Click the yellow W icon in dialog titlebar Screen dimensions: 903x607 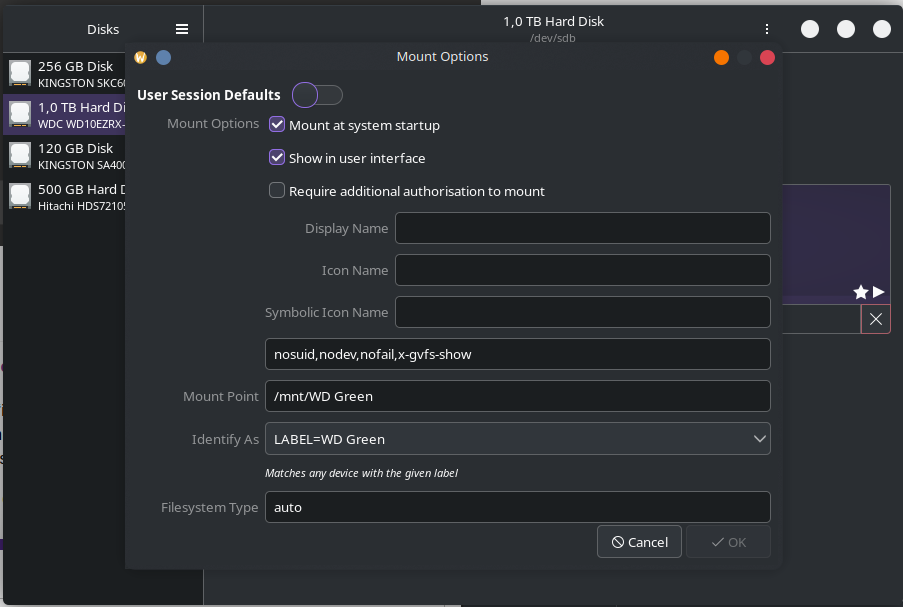(141, 57)
